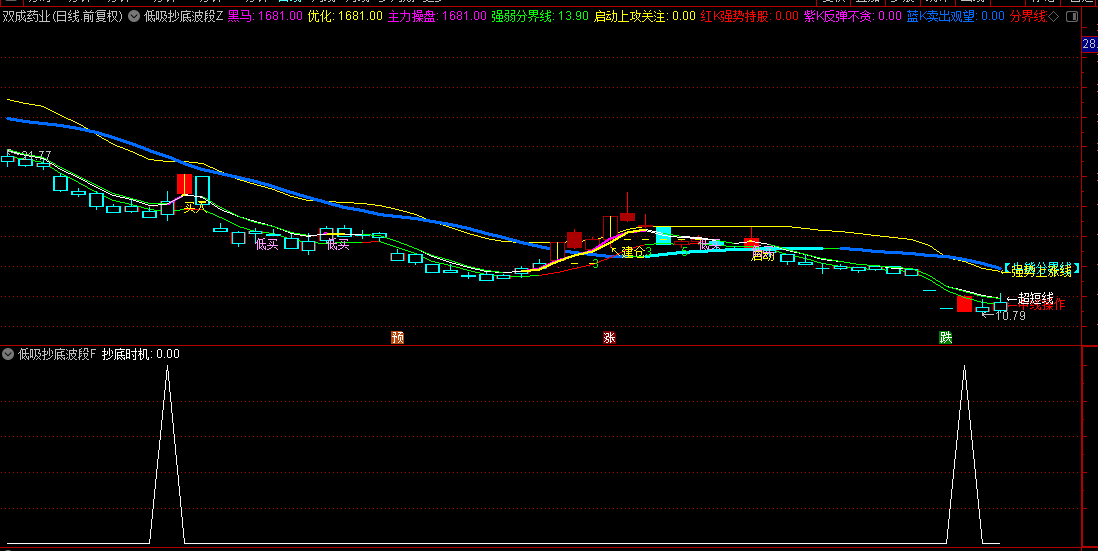
Task: Click the 黑马: 1681.00 legend value
Action: click(x=265, y=16)
